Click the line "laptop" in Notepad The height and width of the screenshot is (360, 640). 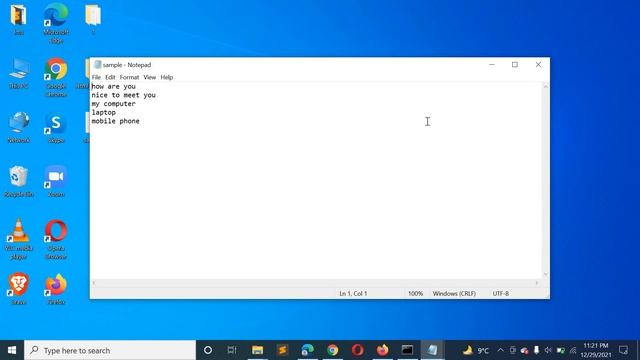click(104, 112)
